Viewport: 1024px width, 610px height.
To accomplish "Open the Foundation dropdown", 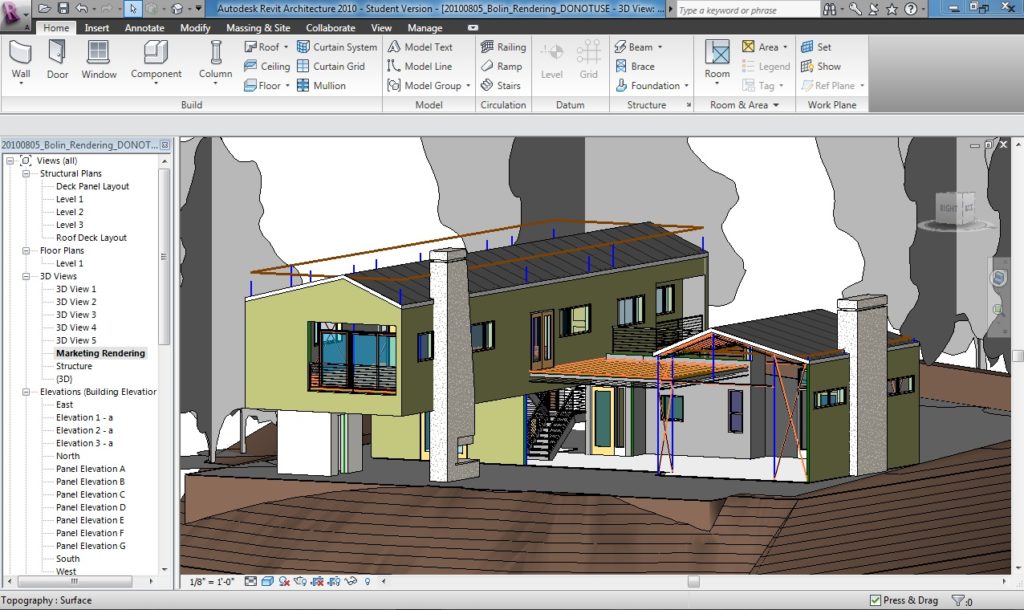I will (686, 86).
